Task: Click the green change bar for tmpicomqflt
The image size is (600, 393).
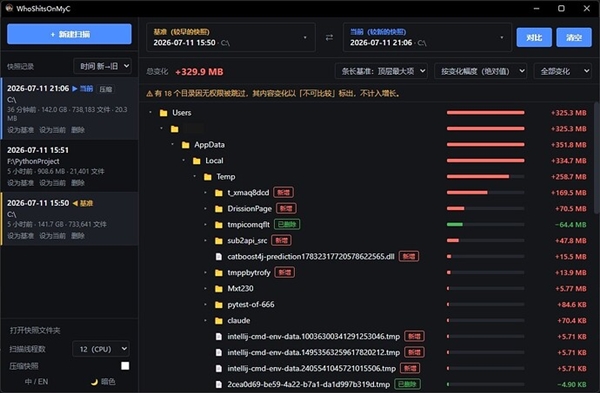Action: point(455,225)
